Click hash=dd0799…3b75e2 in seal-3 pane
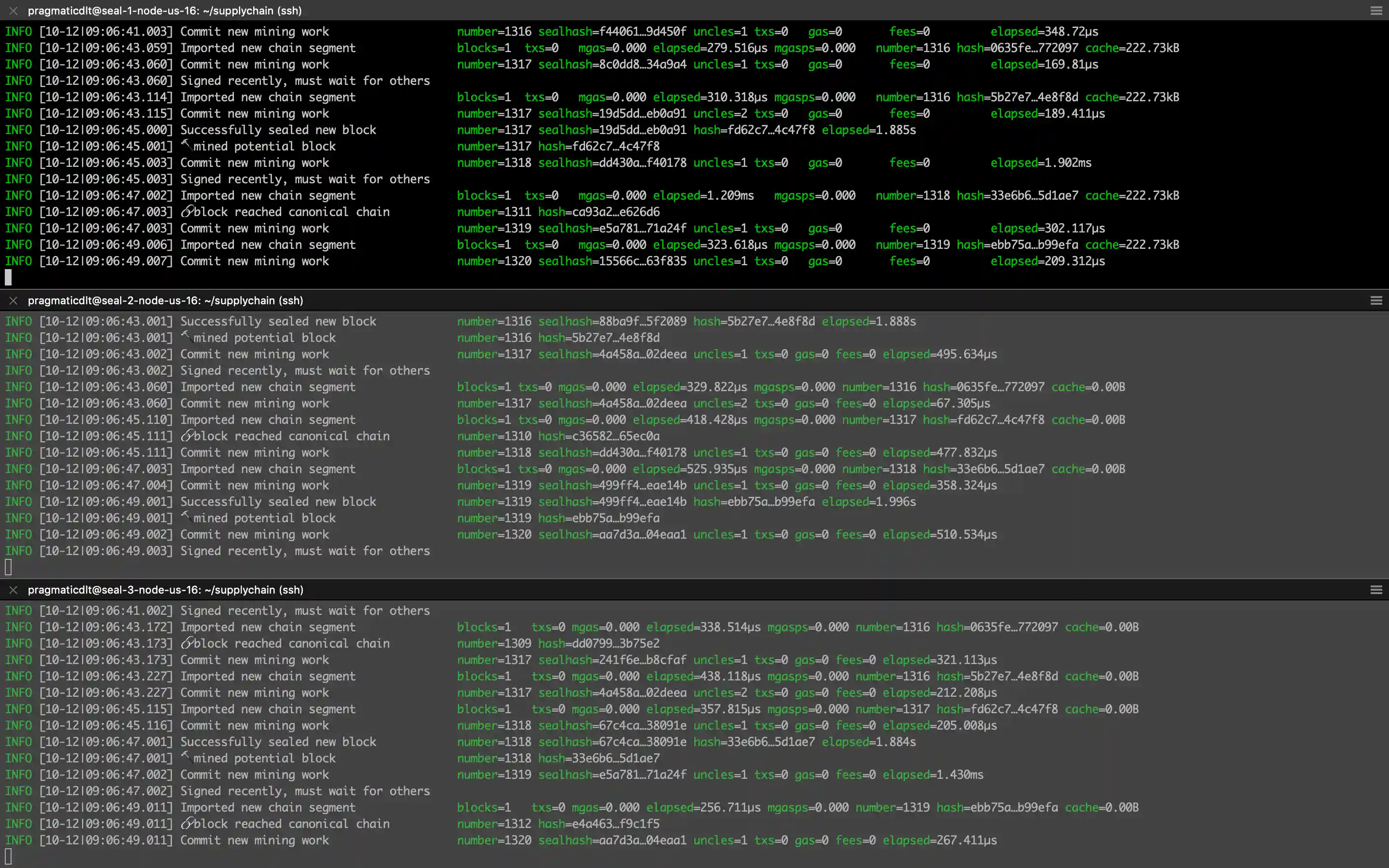 [599, 644]
